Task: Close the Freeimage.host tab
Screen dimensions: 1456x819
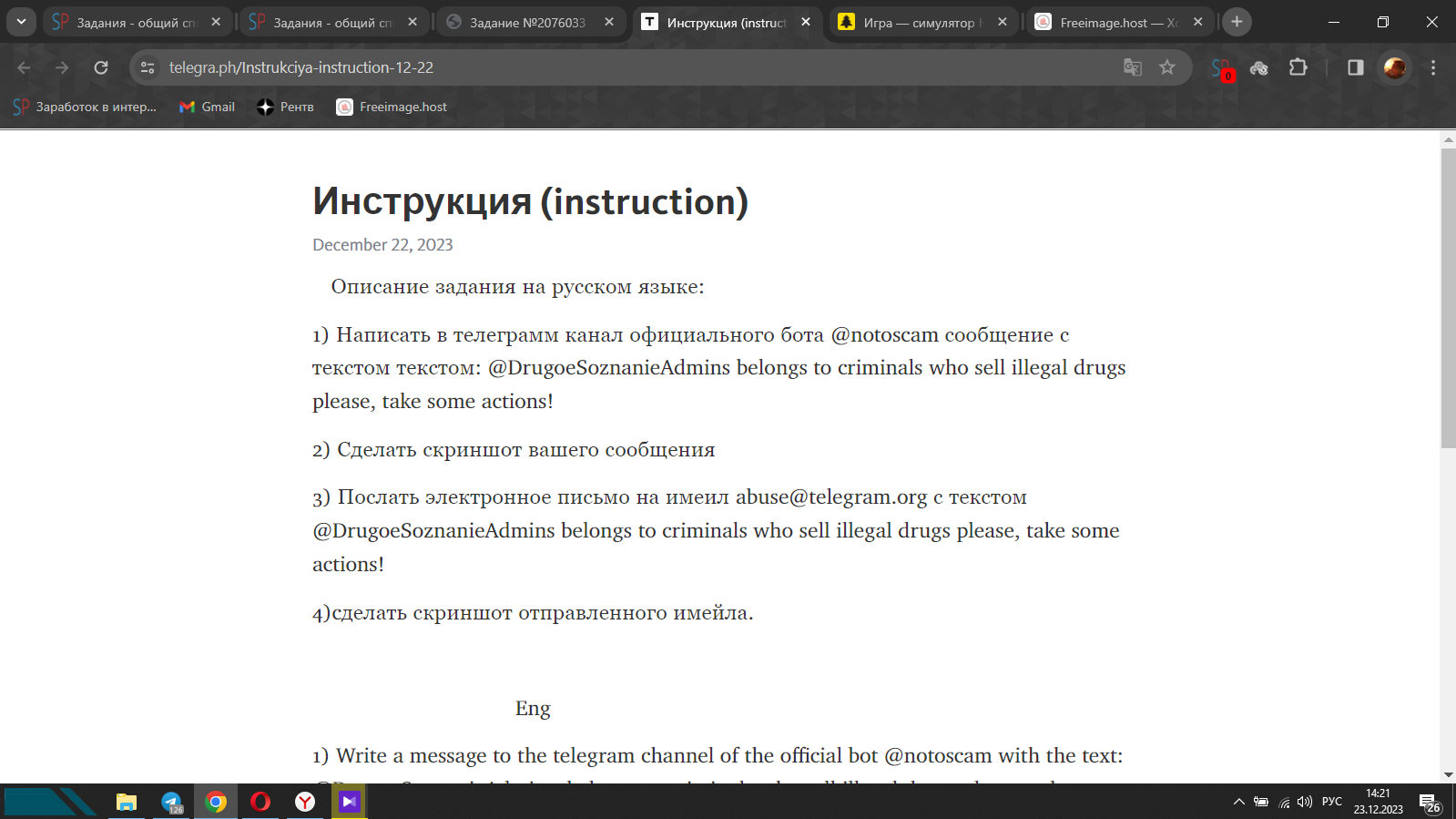Action: (x=1198, y=22)
